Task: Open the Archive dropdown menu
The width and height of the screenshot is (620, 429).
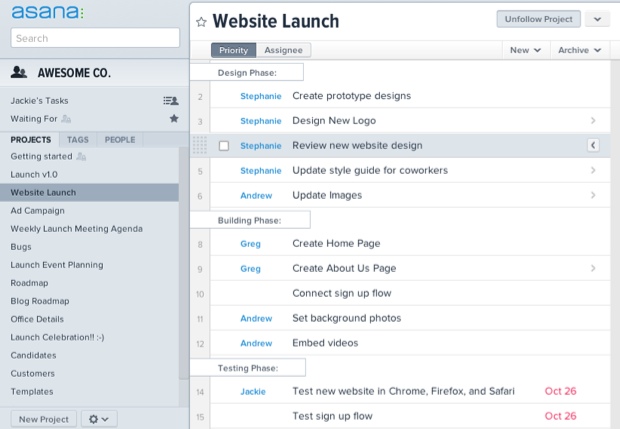Action: point(579,50)
